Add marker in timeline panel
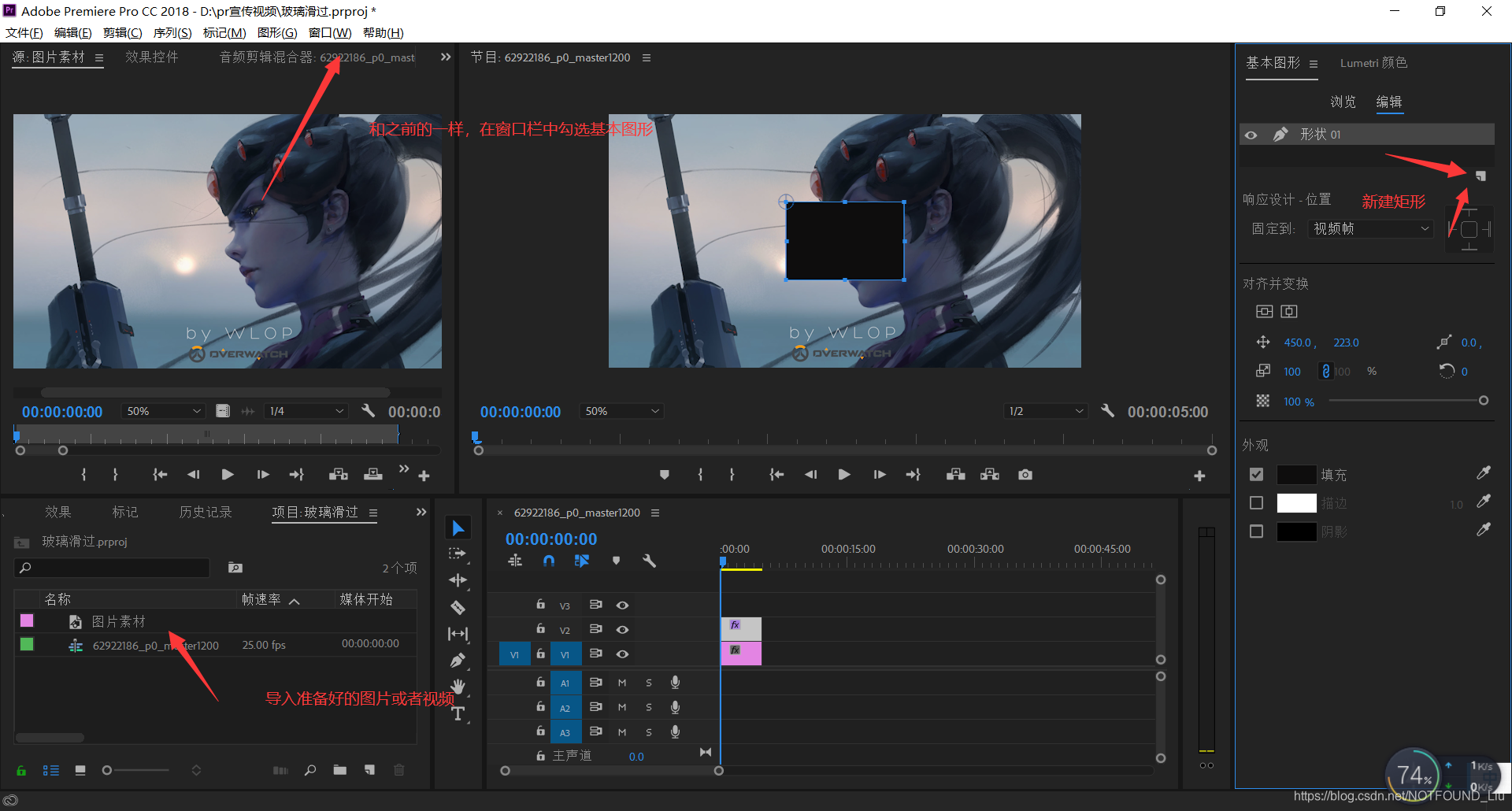 coord(616,561)
